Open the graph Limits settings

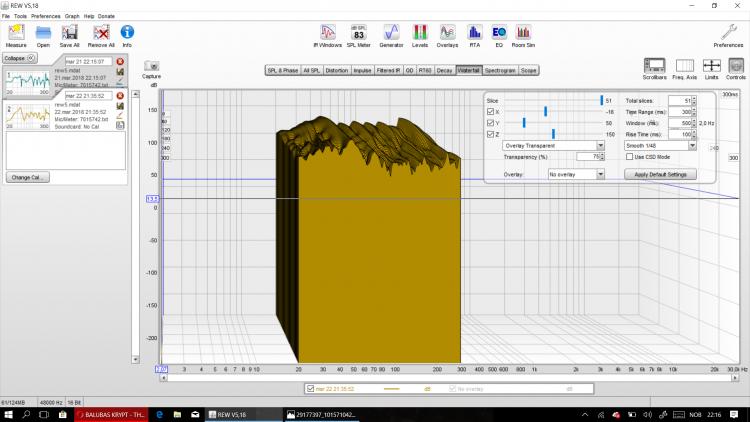(x=711, y=66)
